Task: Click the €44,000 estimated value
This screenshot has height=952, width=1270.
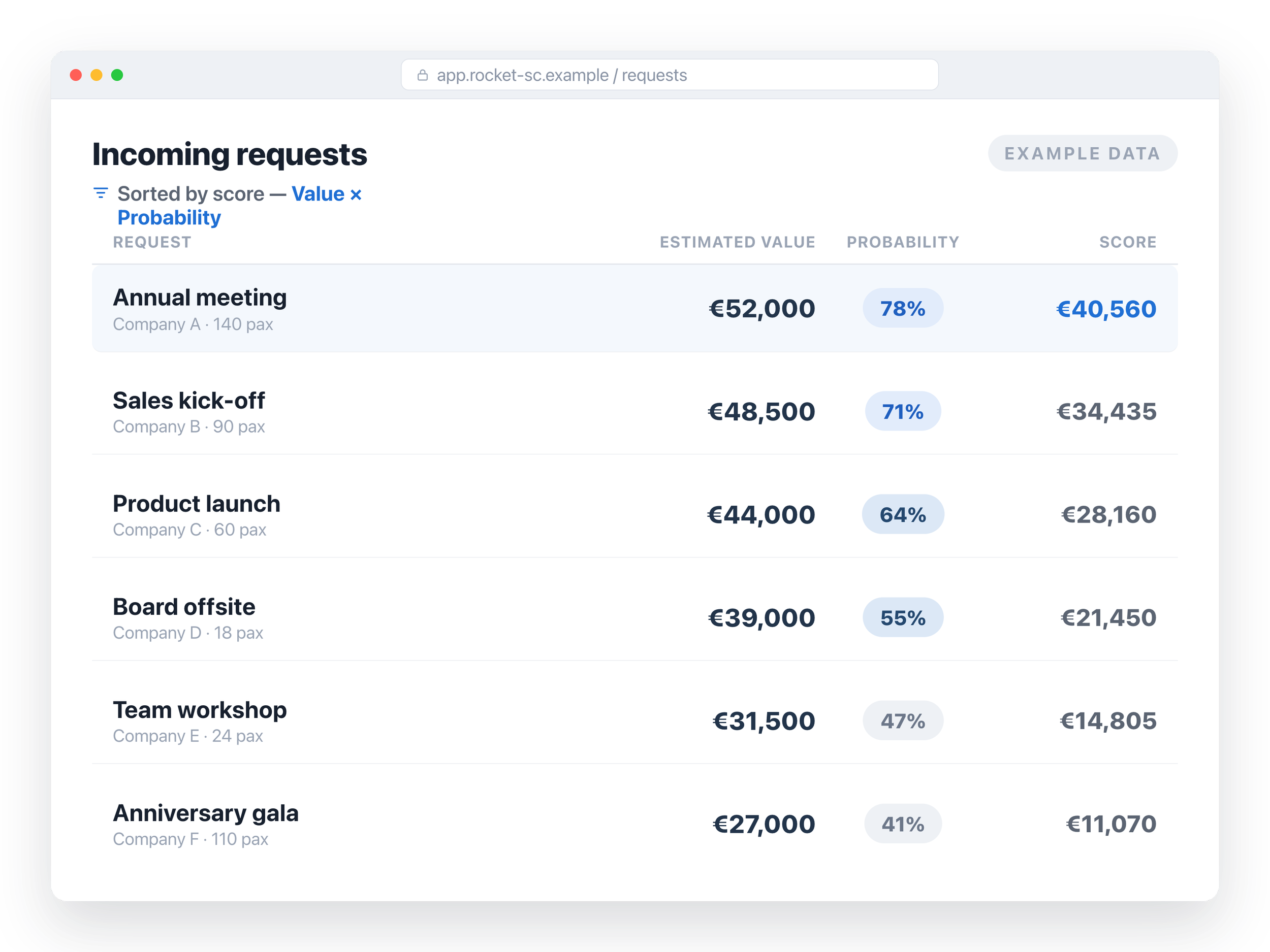Action: [761, 515]
